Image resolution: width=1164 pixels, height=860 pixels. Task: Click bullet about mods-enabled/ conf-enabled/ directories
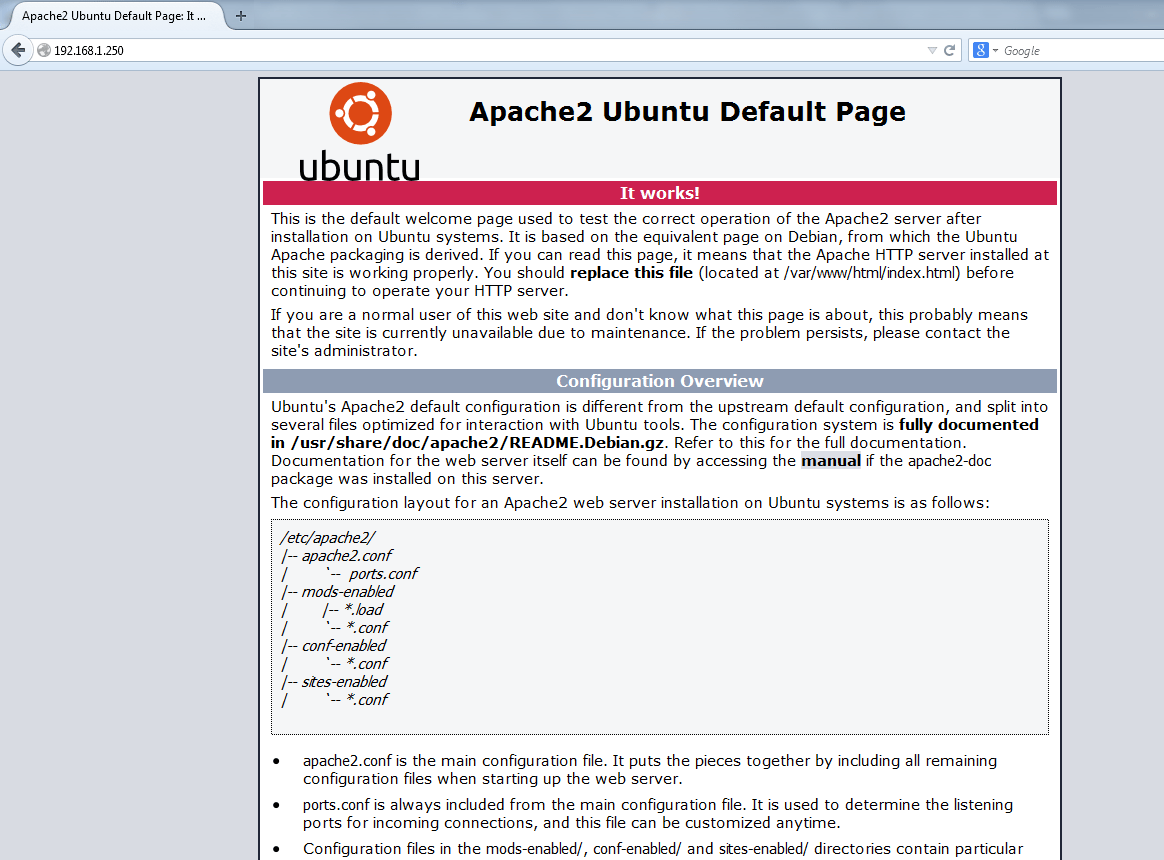(663, 849)
